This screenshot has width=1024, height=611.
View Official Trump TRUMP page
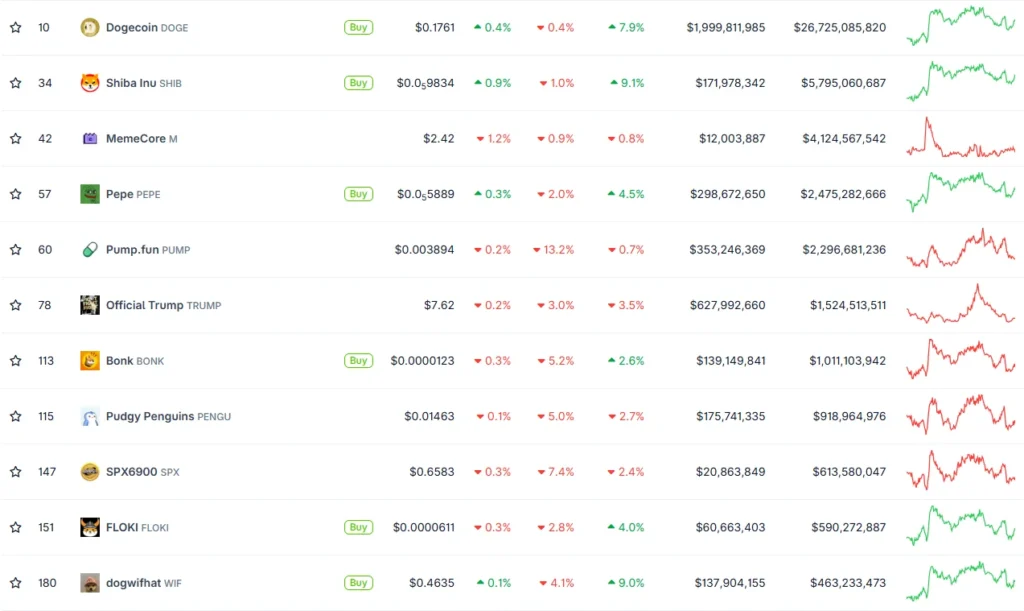164,305
